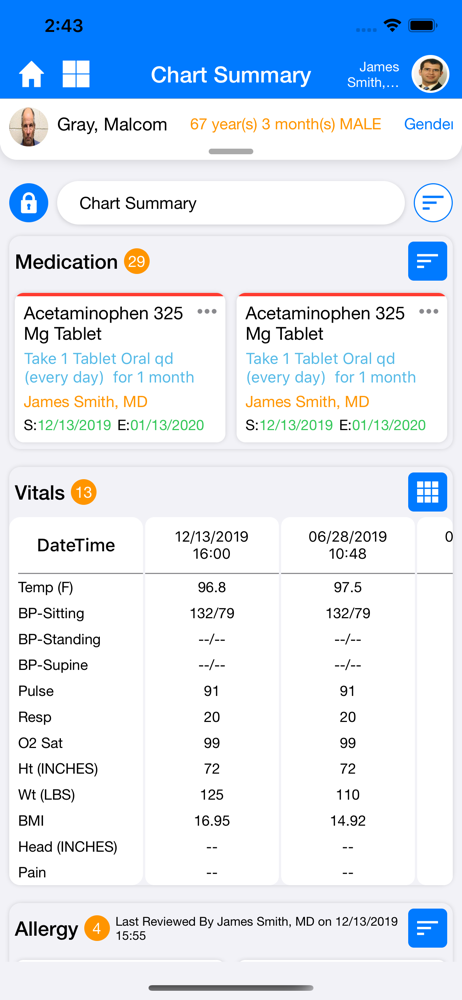Open the Allergy section list icon
Screen dimensions: 462x1000
point(428,928)
